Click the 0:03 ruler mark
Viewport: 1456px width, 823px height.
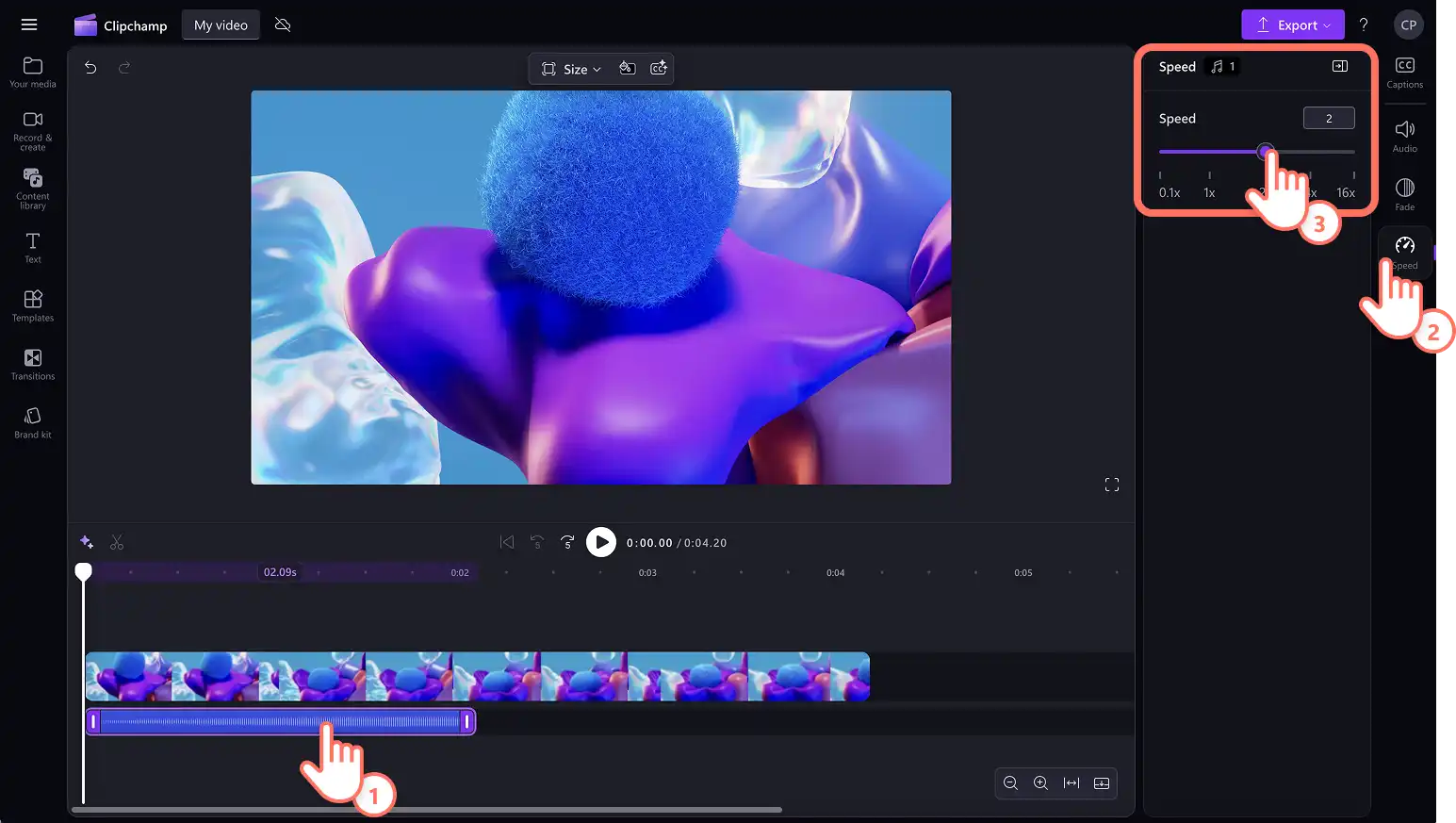pos(647,572)
